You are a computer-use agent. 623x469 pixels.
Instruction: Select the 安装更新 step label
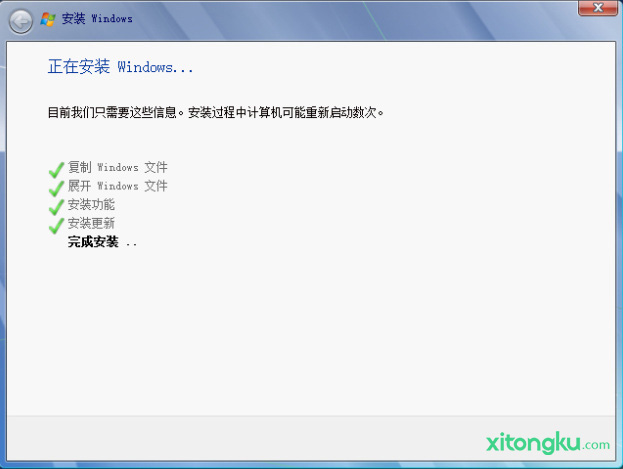[x=91, y=223]
